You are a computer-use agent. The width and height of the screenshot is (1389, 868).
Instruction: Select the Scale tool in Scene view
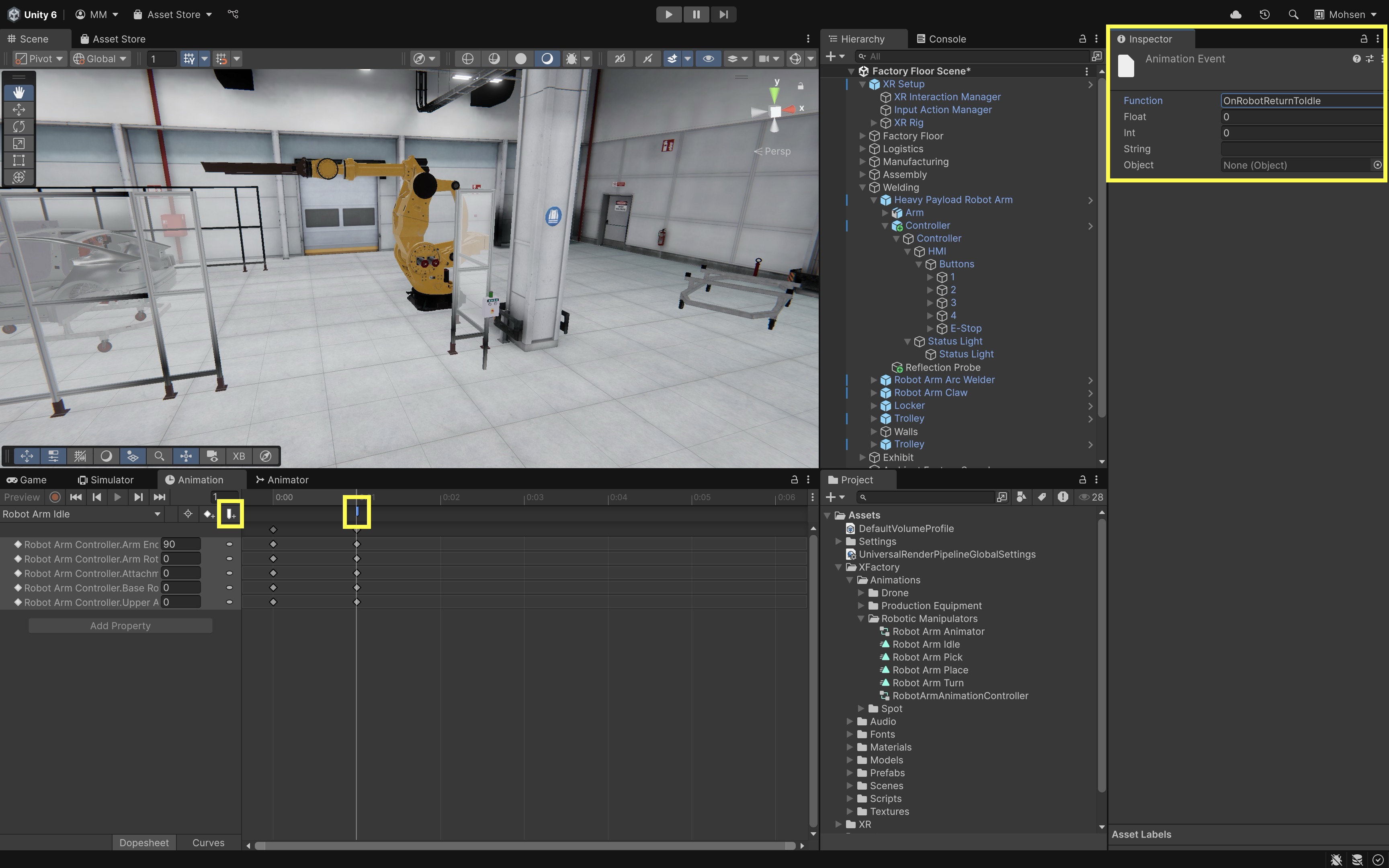[19, 143]
